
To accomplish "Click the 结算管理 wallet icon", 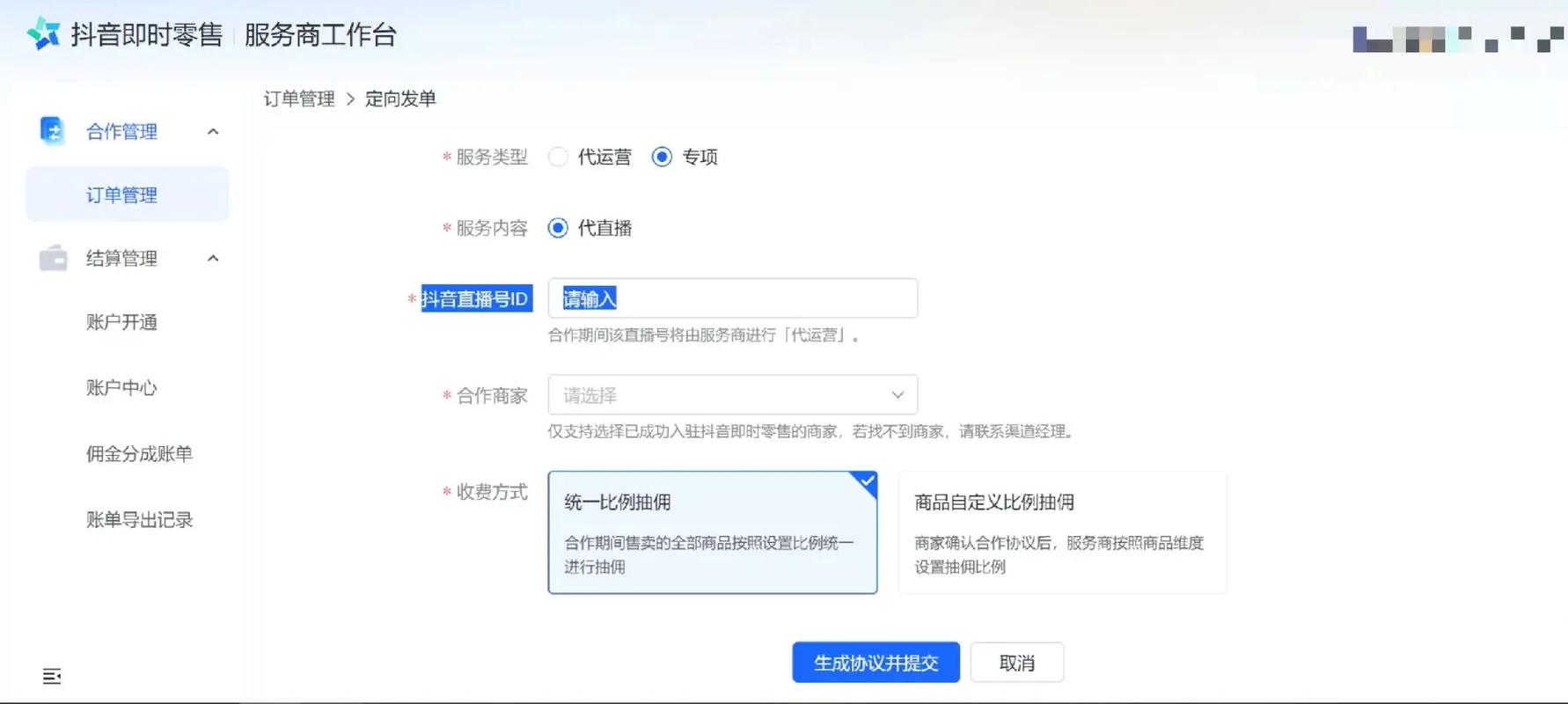I will click(x=53, y=258).
